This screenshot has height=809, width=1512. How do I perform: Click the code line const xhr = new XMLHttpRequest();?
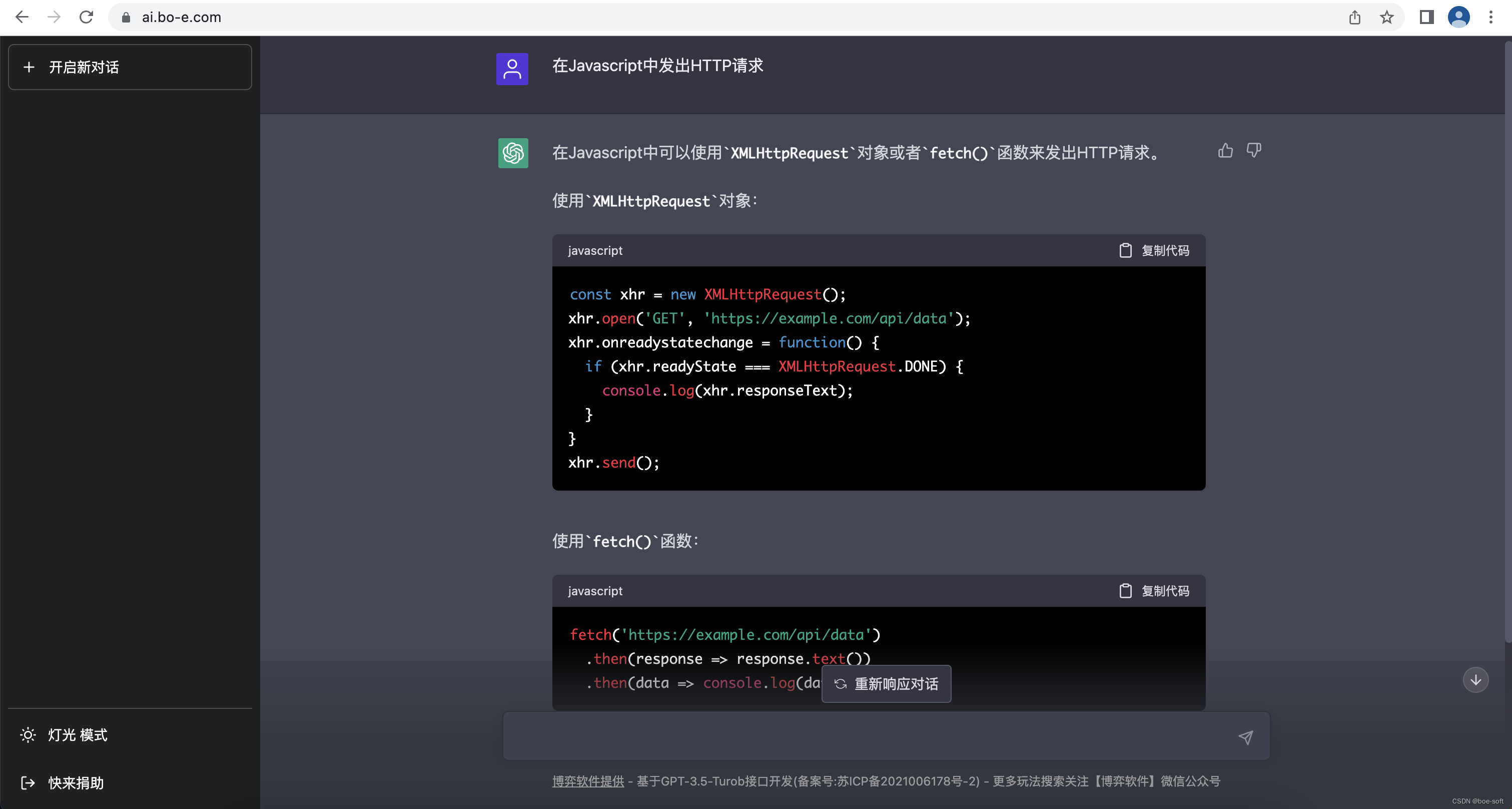point(707,294)
